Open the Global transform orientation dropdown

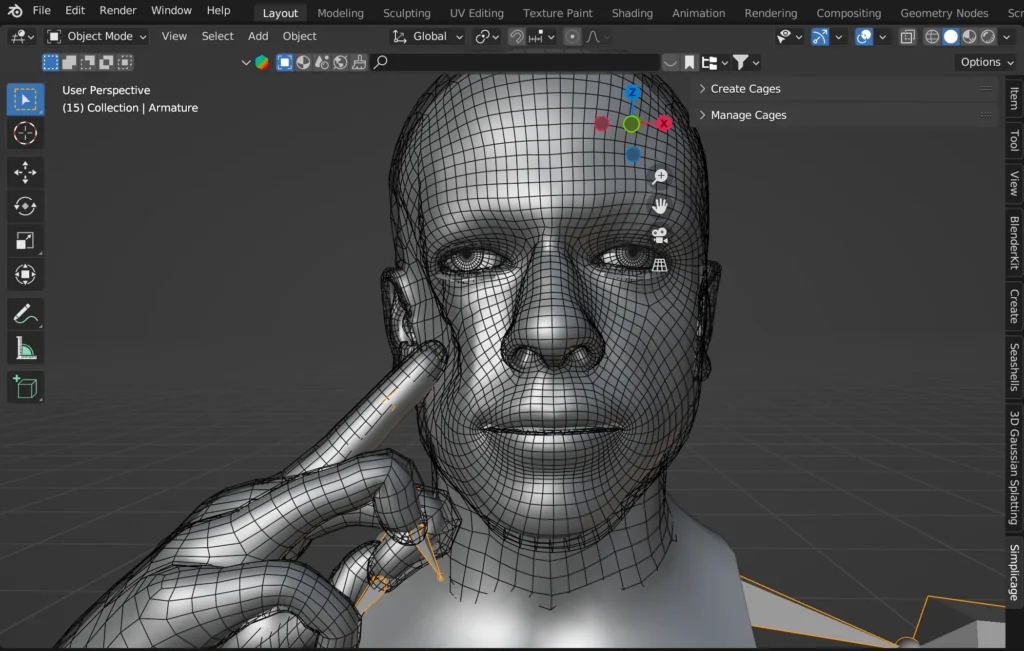[429, 36]
